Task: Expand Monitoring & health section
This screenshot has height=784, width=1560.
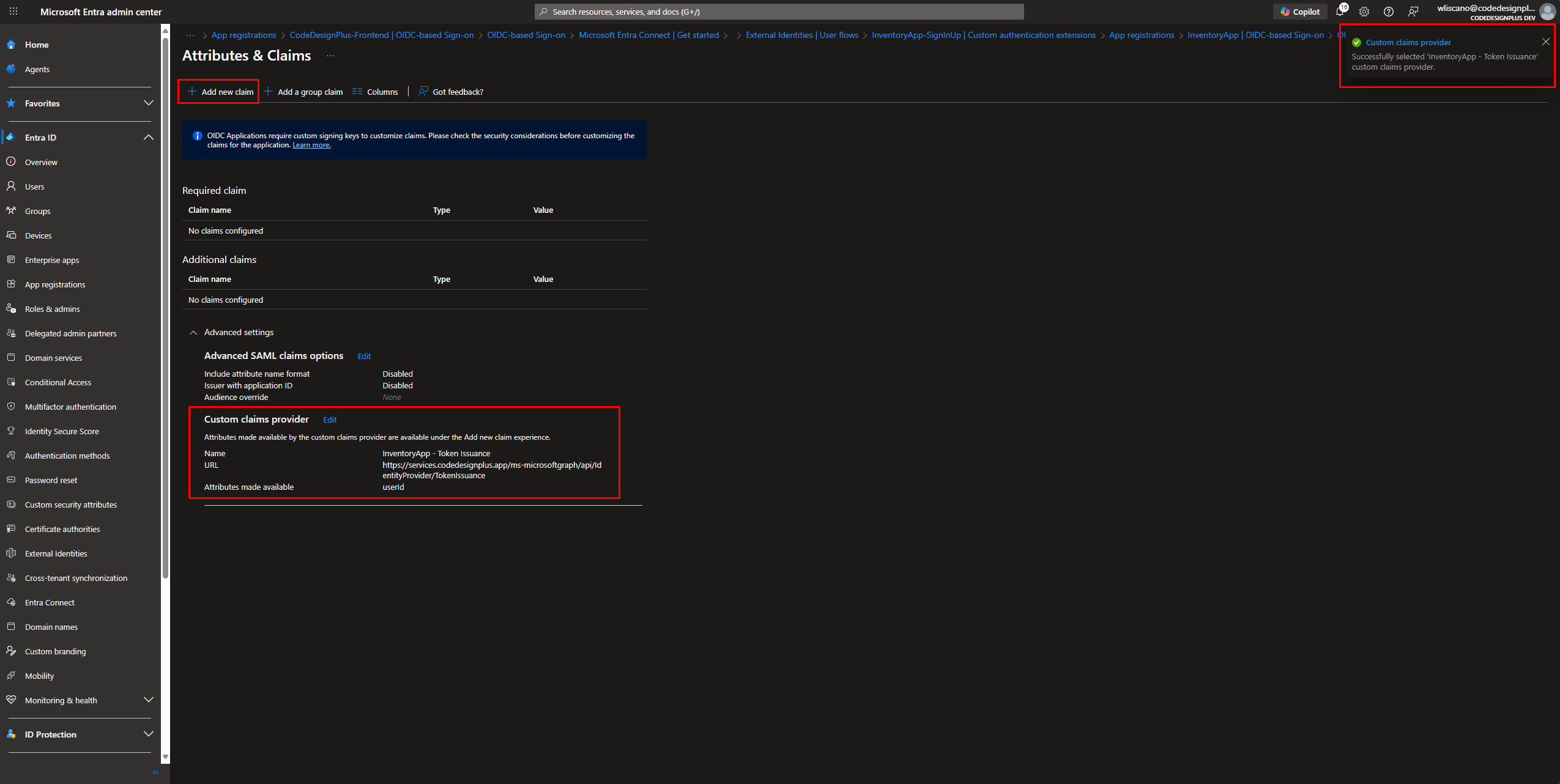Action: tap(148, 700)
